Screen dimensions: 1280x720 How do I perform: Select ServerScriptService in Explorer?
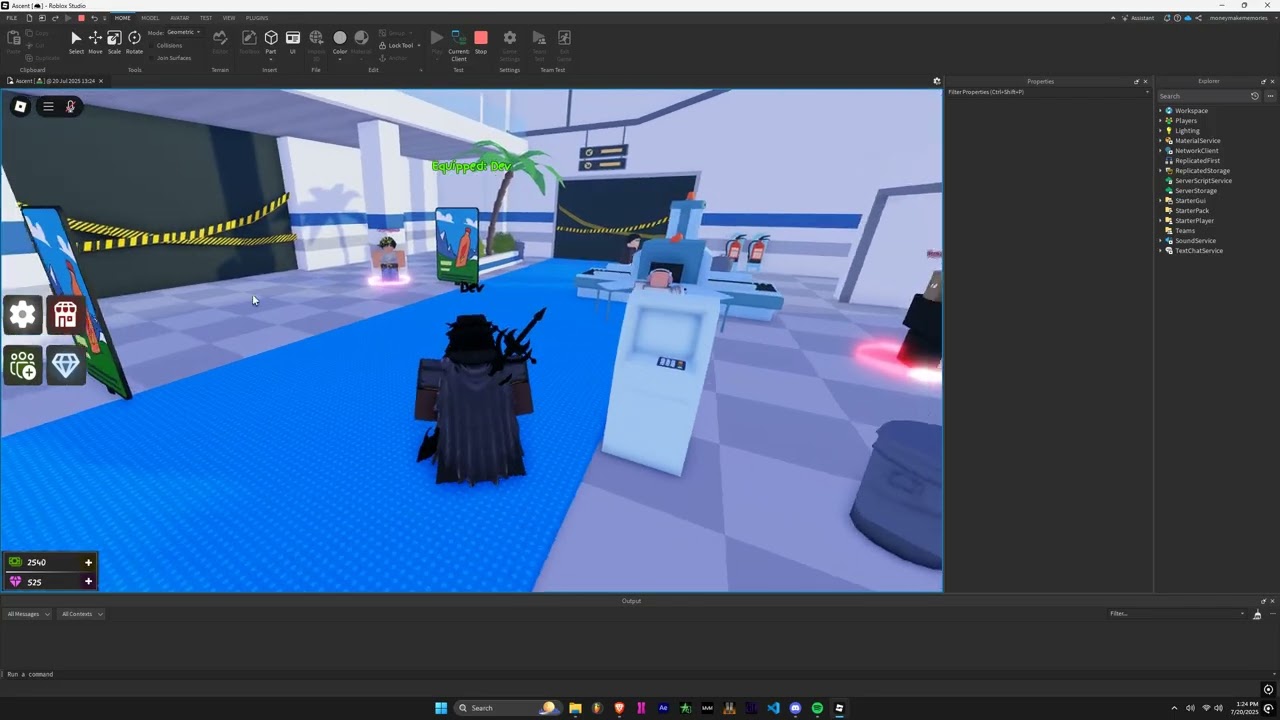(x=1203, y=181)
